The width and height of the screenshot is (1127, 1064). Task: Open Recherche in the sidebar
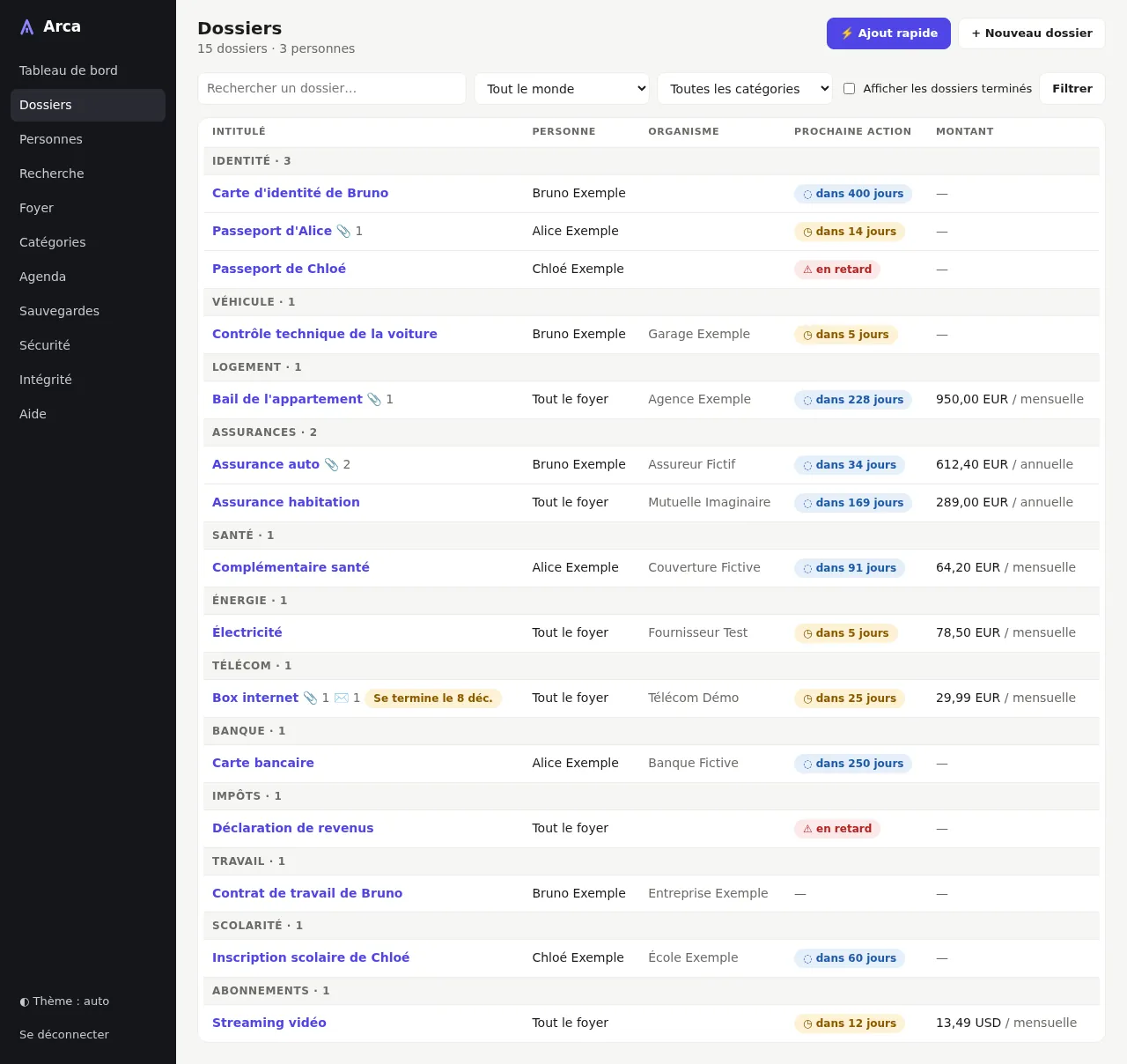click(88, 174)
